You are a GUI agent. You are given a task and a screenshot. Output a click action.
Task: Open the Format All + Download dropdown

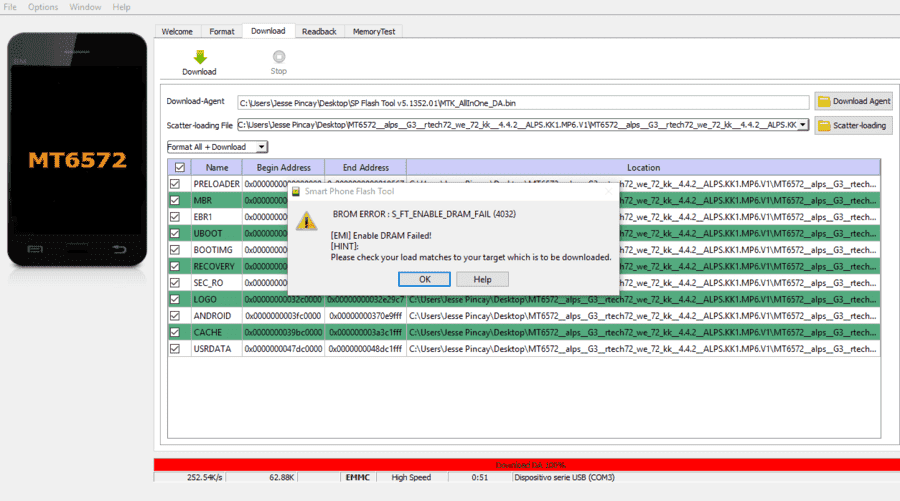coord(217,147)
